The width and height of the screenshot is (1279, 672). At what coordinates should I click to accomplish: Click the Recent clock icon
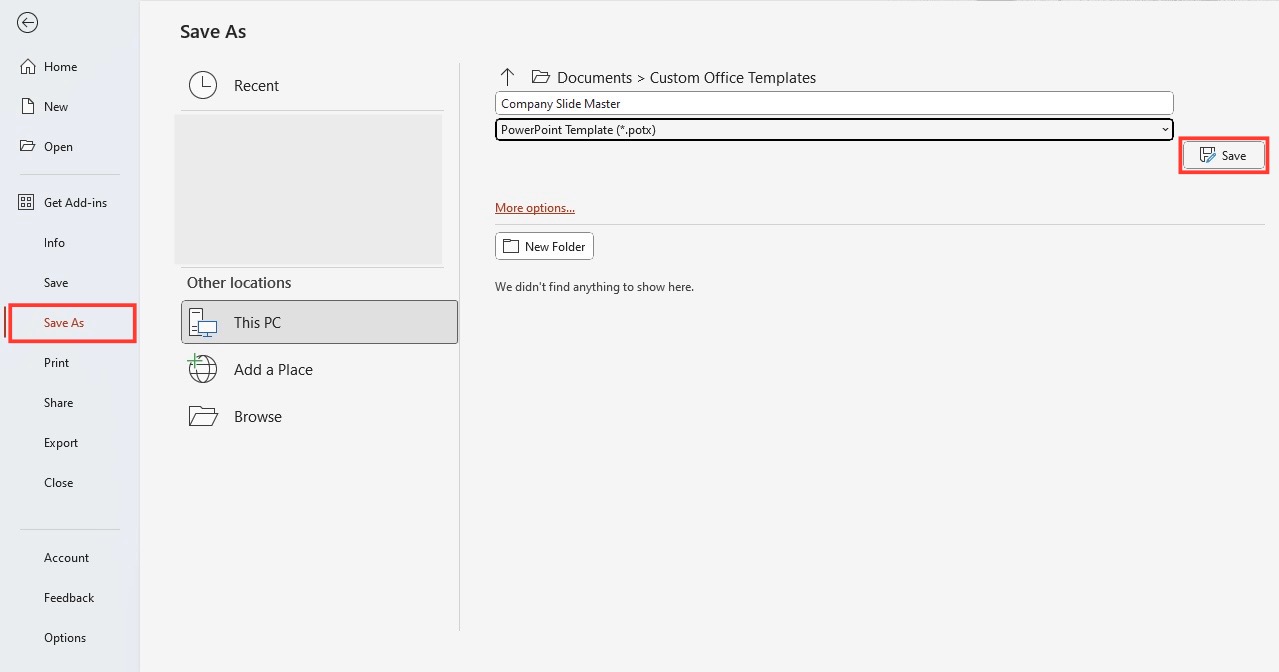[x=203, y=85]
